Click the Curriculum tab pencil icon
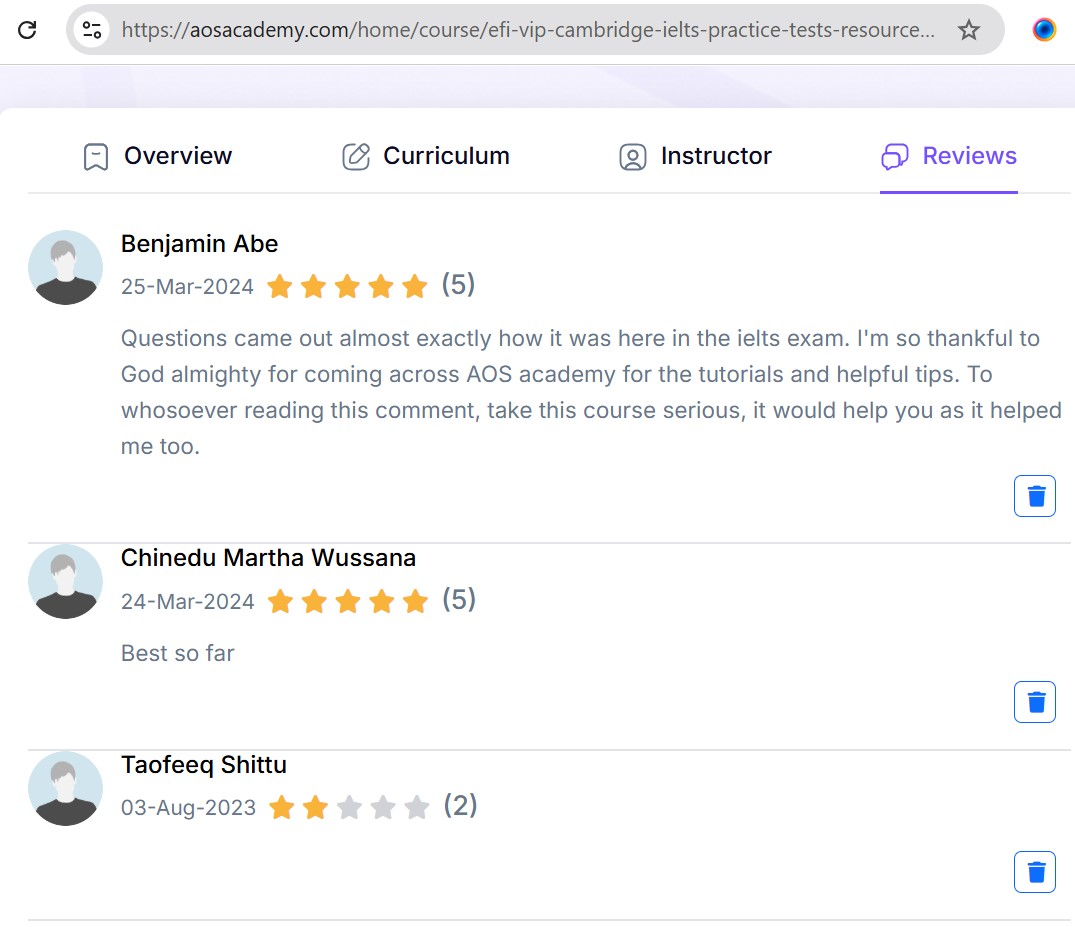The height and width of the screenshot is (927, 1075). [356, 156]
